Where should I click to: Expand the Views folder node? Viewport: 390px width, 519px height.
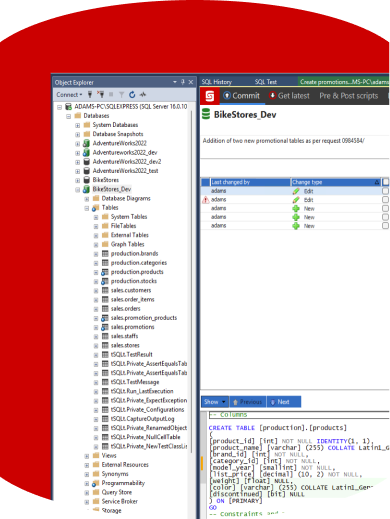coord(87,456)
